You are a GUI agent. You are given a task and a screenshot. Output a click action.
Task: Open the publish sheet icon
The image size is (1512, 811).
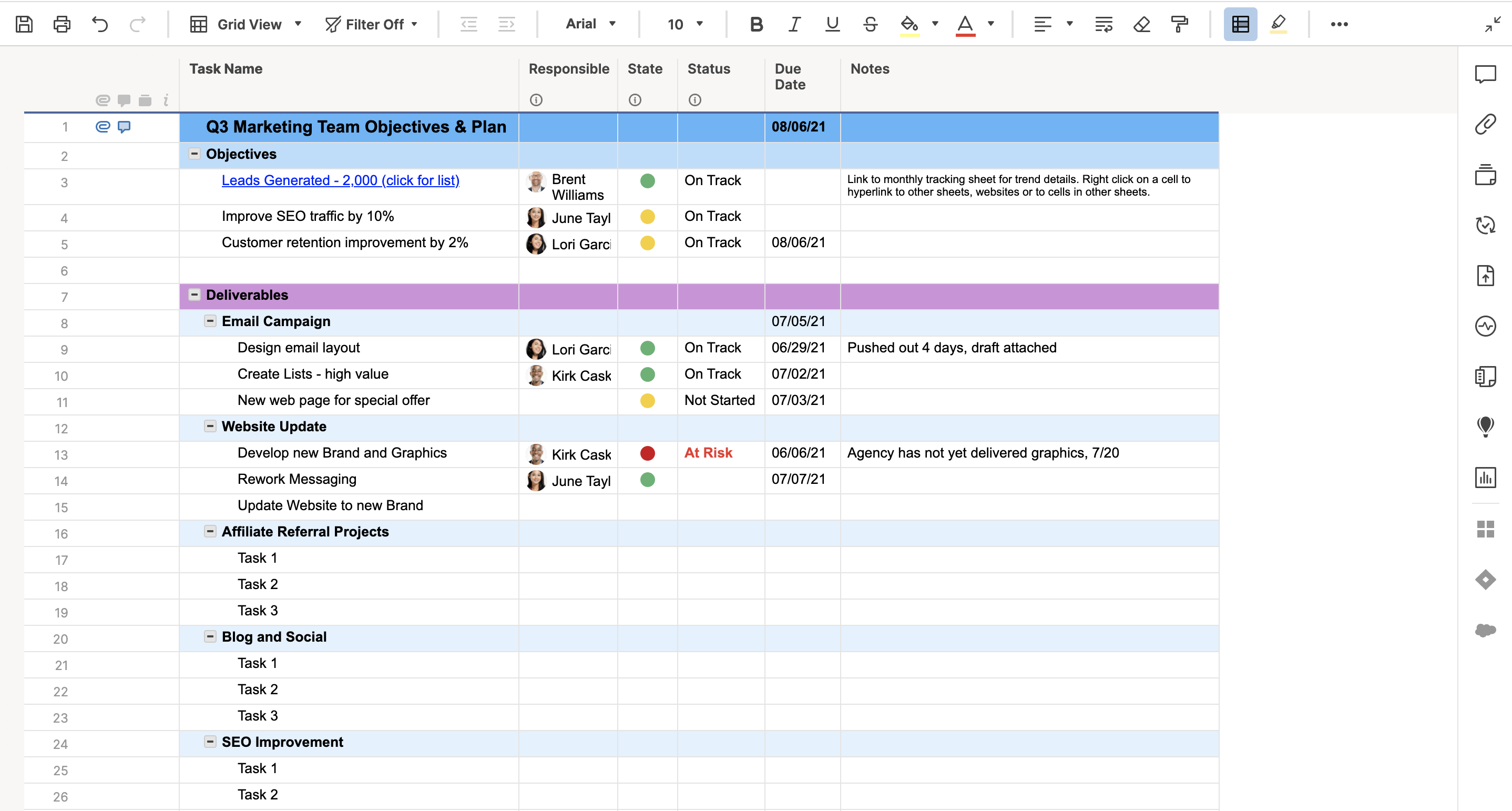pyautogui.click(x=1485, y=276)
